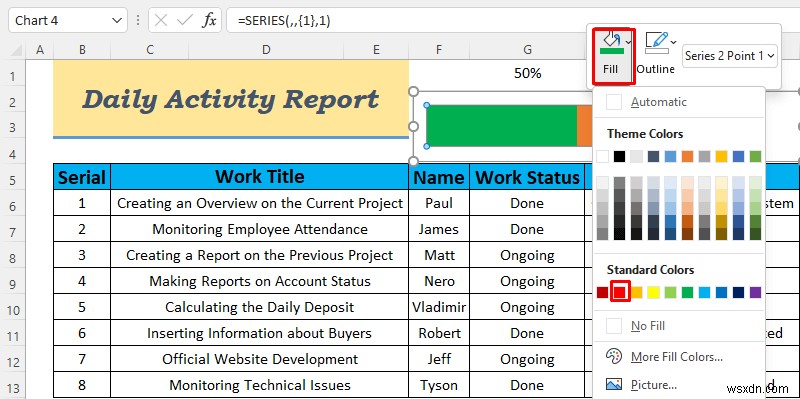The image size is (800, 399).
Task: Select column header D
Action: tap(266, 49)
